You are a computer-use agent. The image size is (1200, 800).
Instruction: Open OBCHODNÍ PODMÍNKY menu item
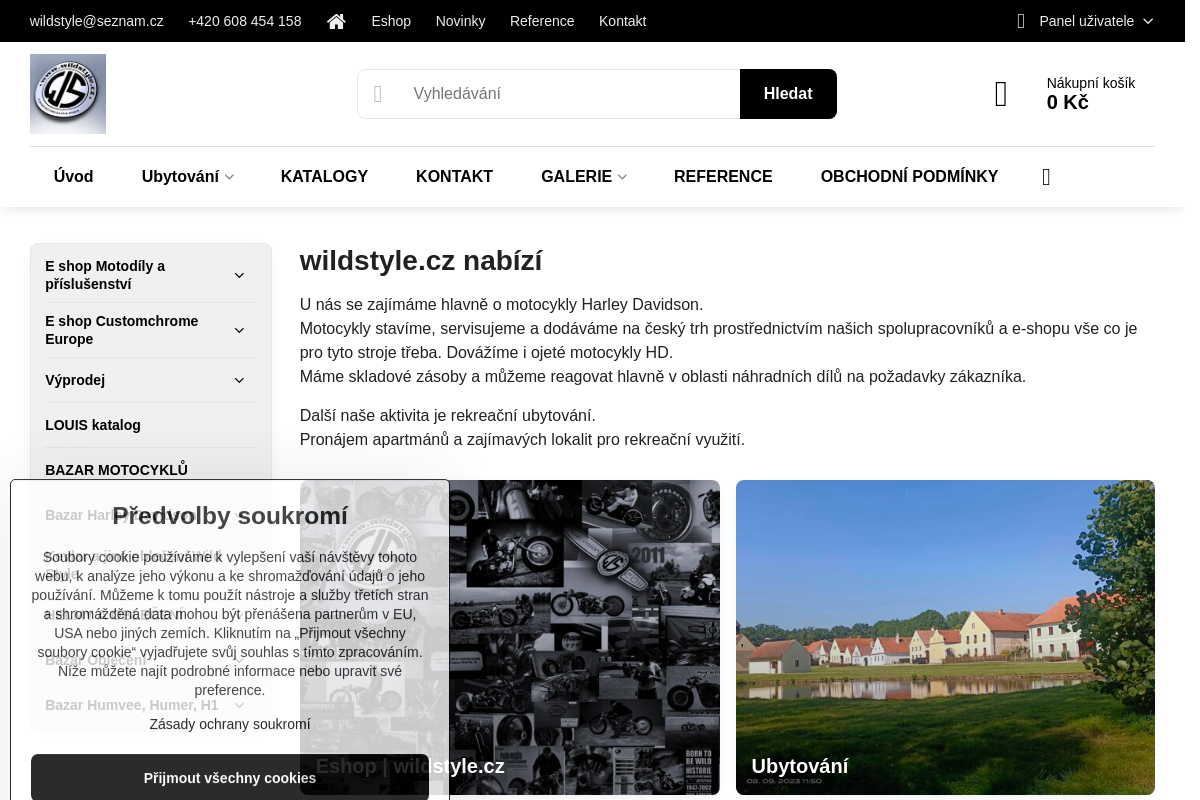(909, 177)
